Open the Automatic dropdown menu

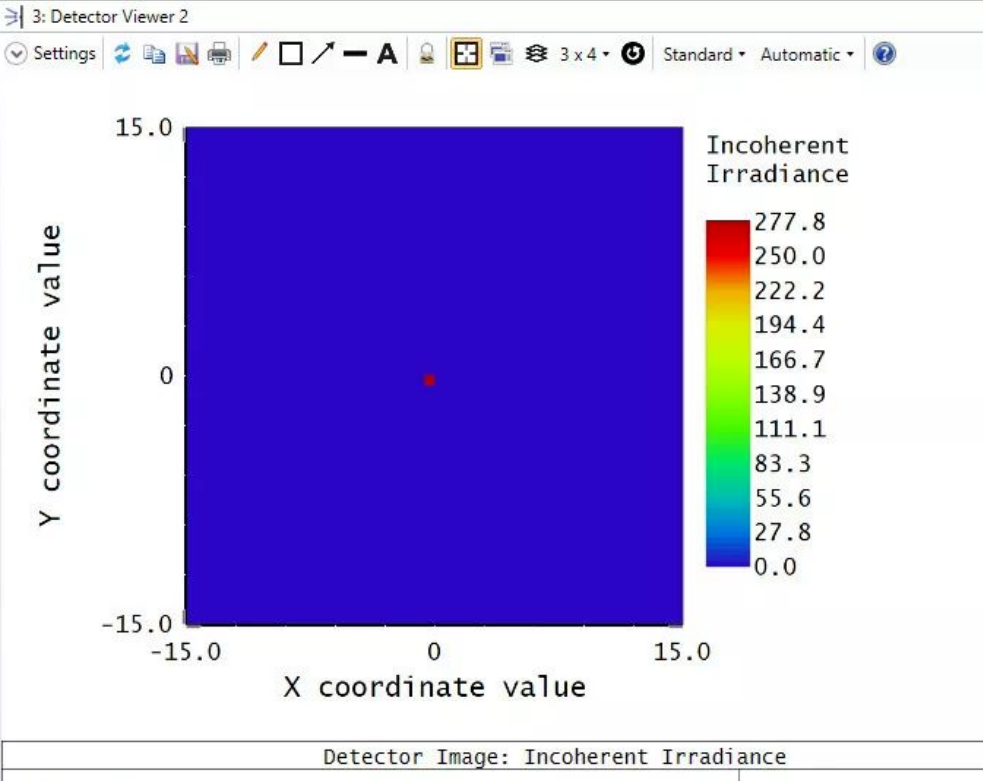pos(807,55)
